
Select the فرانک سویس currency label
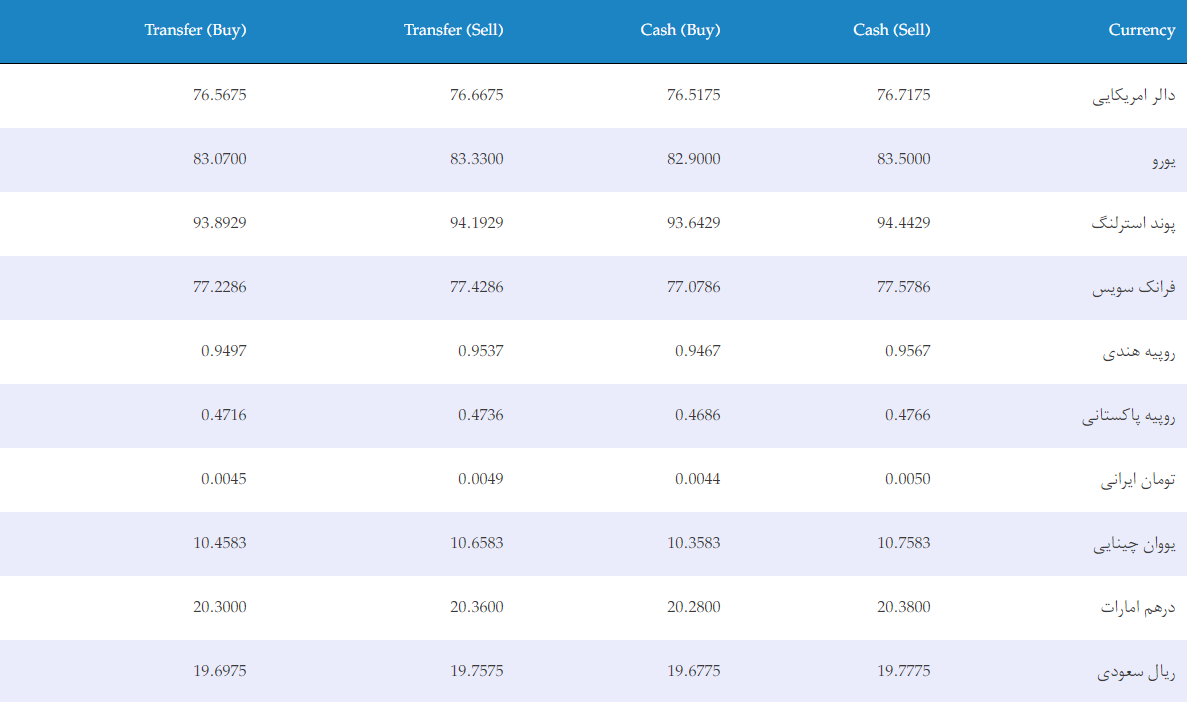1133,289
